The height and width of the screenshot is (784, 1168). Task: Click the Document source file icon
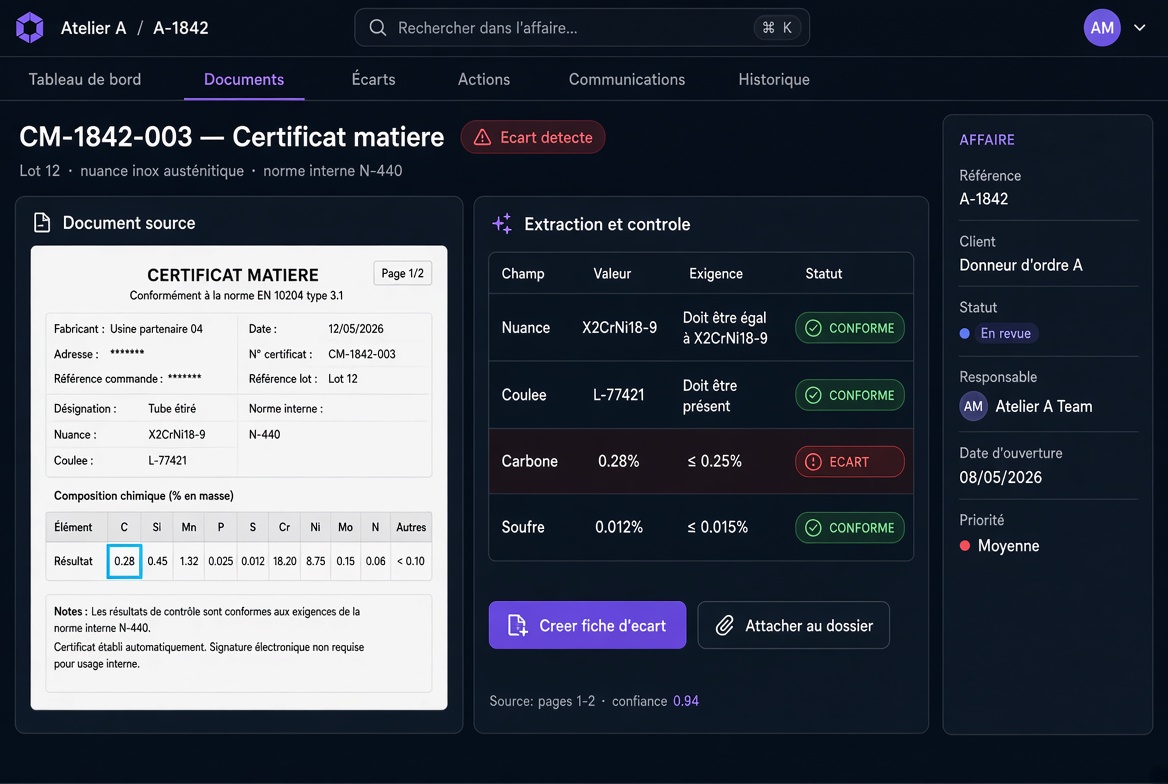(x=42, y=223)
